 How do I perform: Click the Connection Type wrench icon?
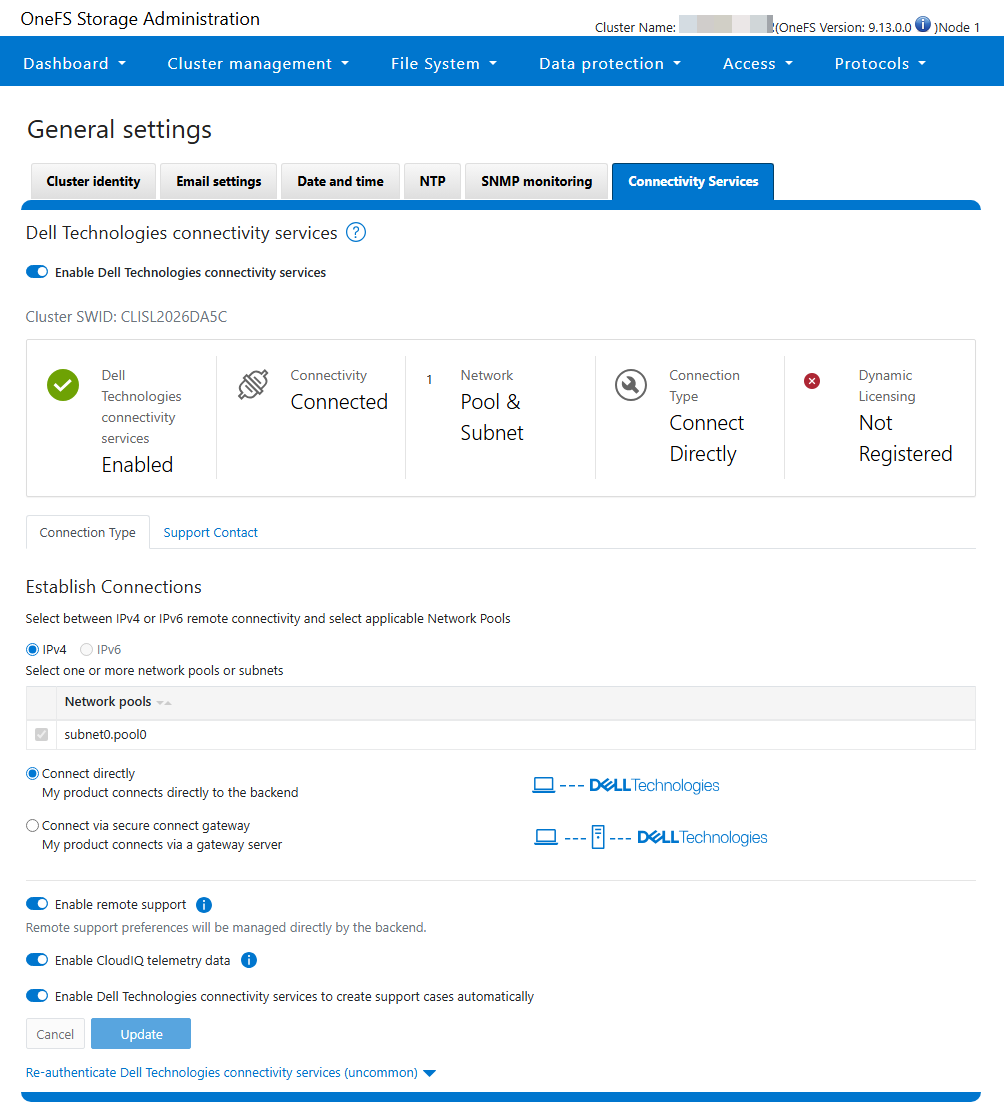tap(631, 384)
